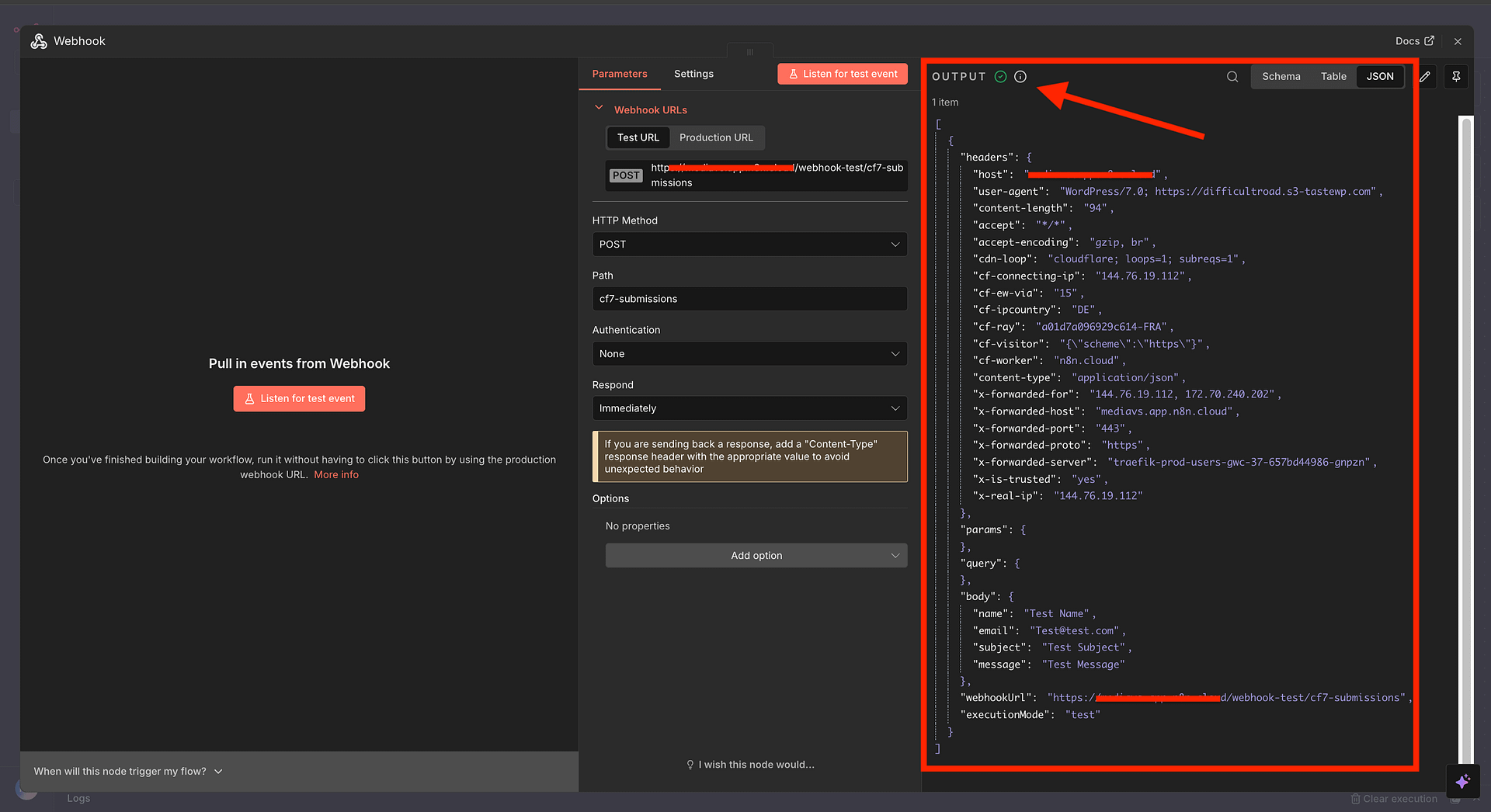The height and width of the screenshot is (812, 1491).
Task: Click the output panel scrollbar
Action: 1466,439
